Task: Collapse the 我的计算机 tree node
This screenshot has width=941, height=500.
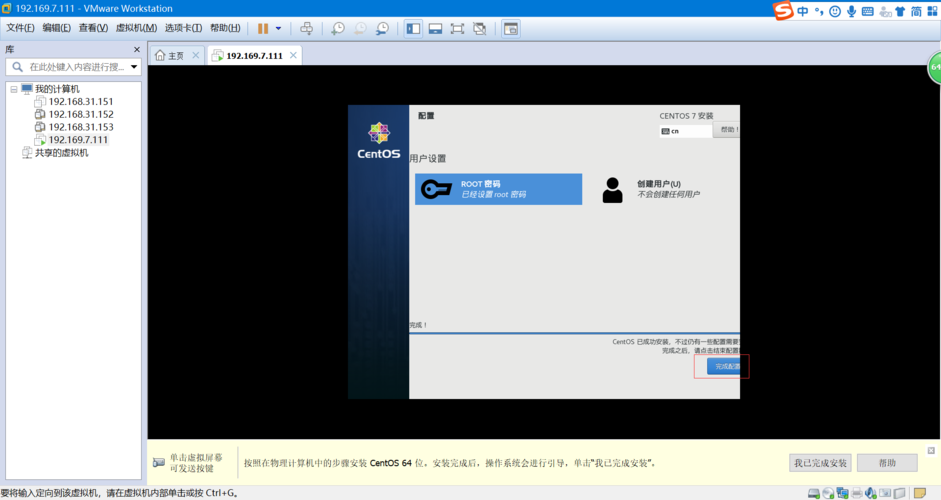Action: [13, 89]
